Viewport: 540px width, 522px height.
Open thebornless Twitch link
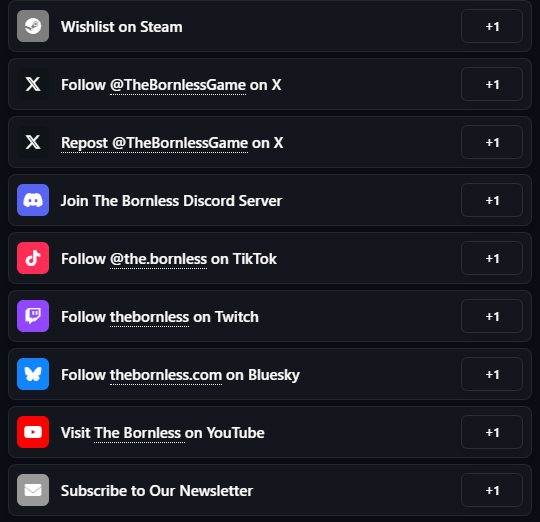149,317
